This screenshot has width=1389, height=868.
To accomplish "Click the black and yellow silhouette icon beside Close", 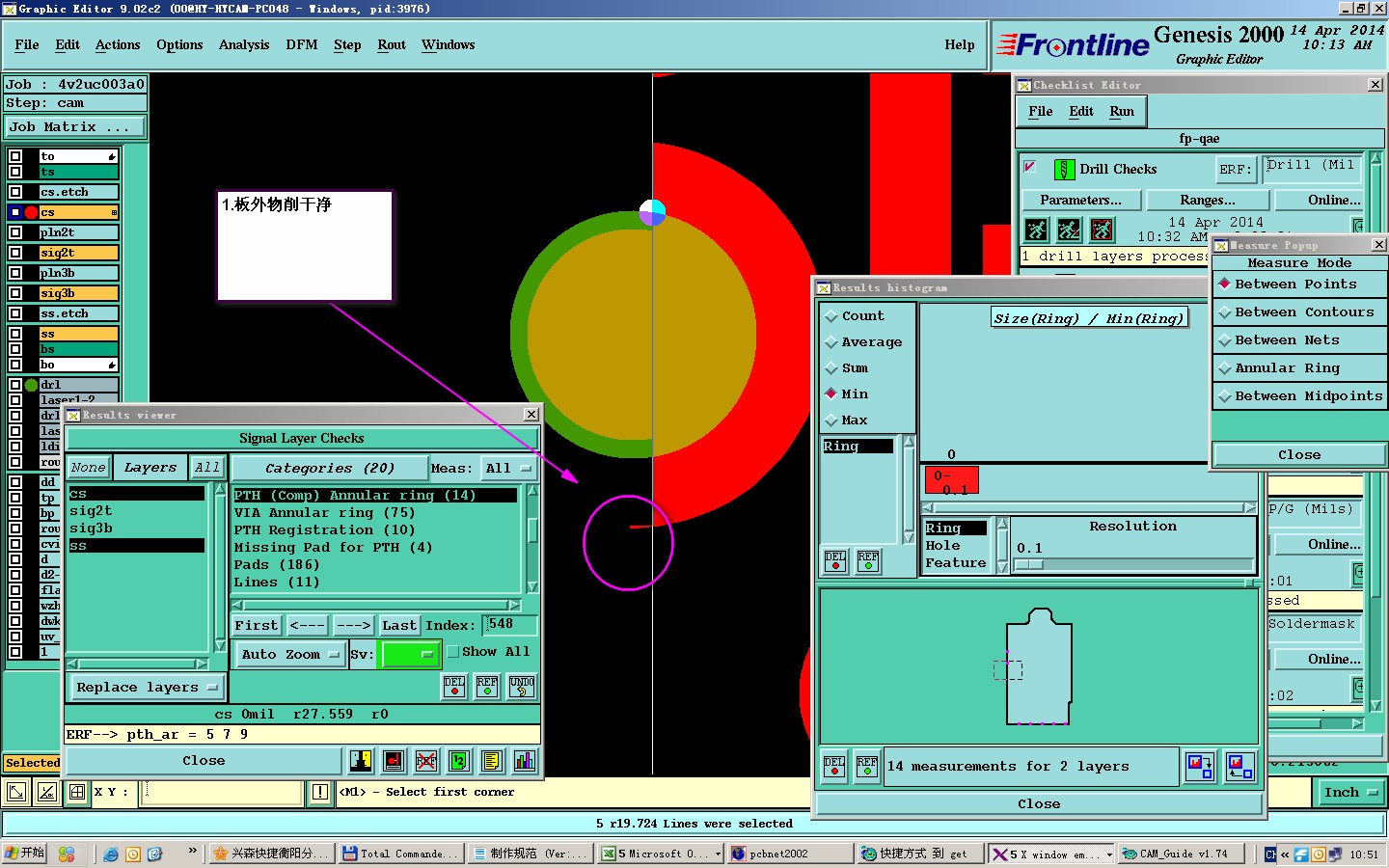I will [362, 761].
